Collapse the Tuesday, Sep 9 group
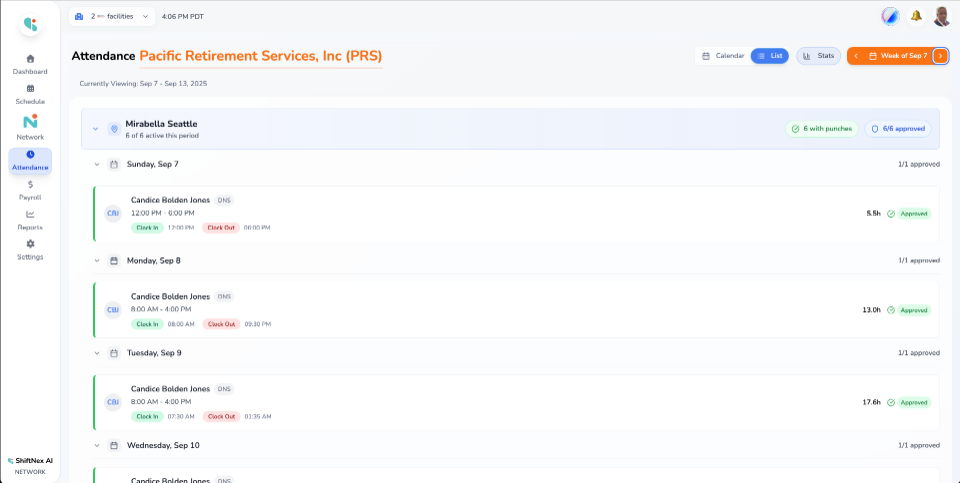This screenshot has height=483, width=960. point(97,353)
